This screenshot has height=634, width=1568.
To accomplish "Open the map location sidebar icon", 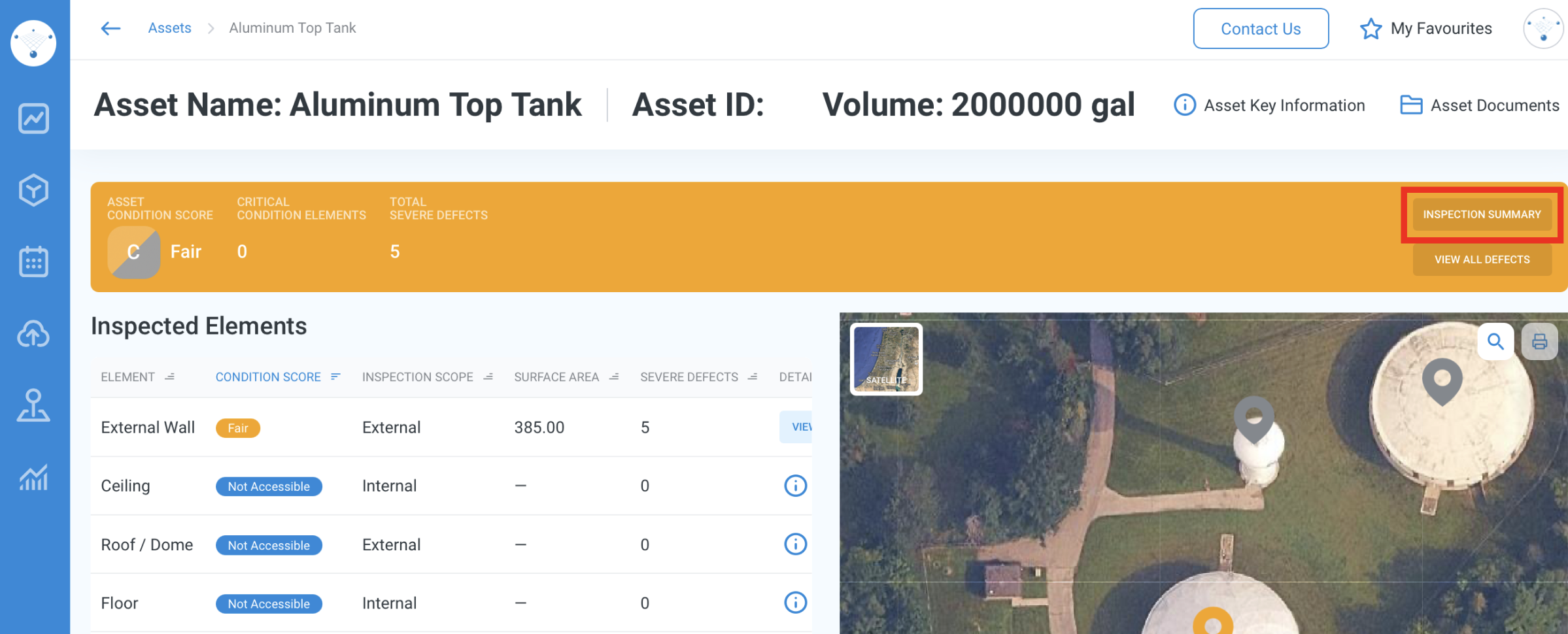I will [x=33, y=405].
